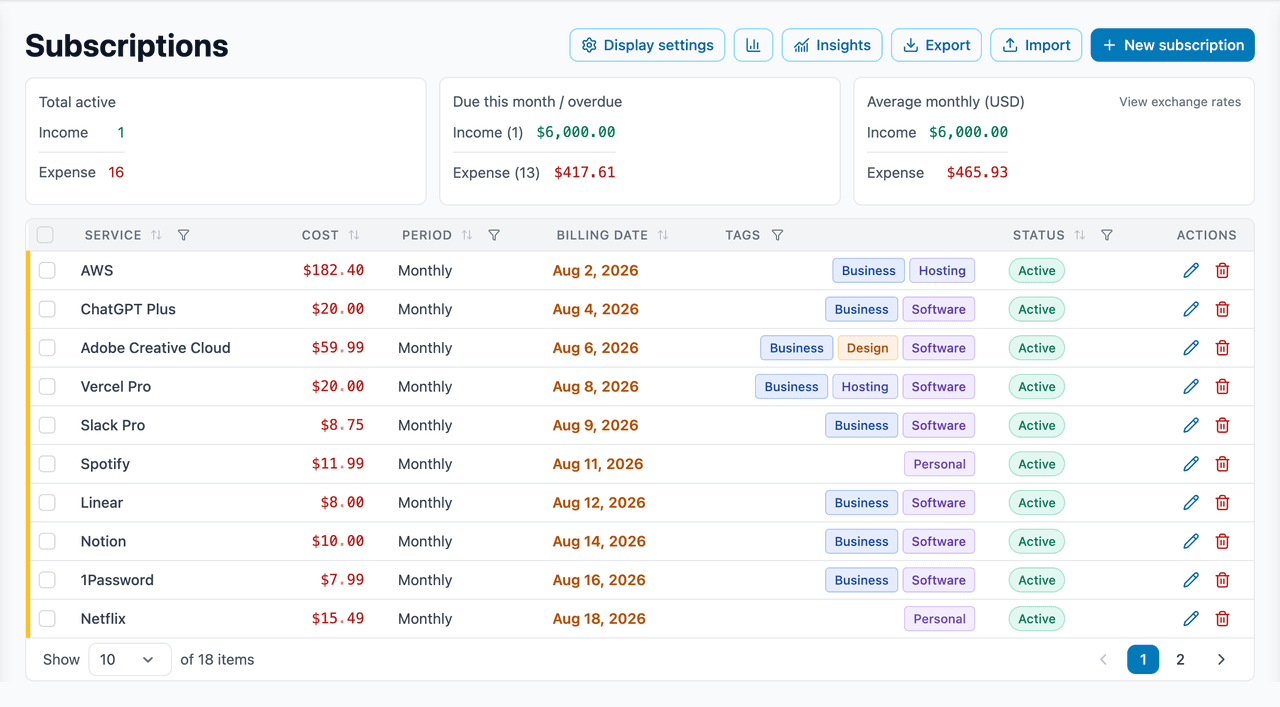Open the View exchange rates link
This screenshot has height=707, width=1280.
click(x=1180, y=102)
